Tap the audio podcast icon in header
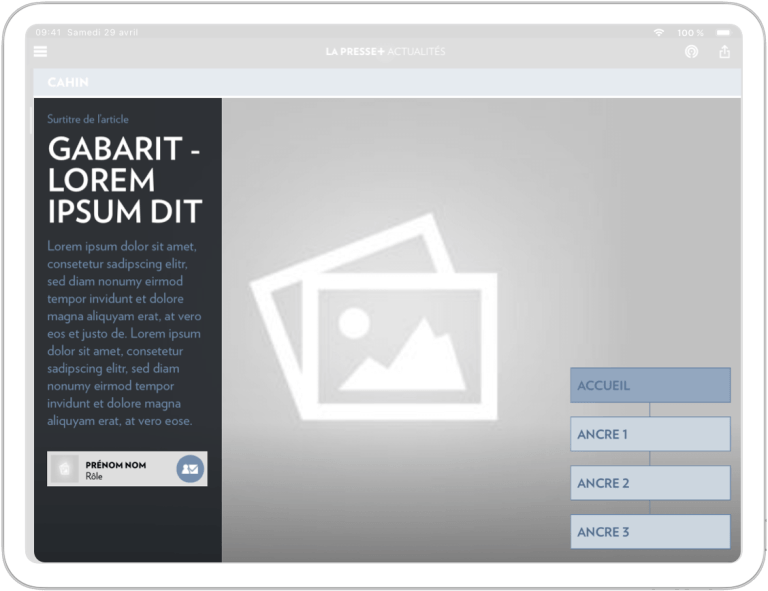This screenshot has width=768, height=591. (691, 52)
